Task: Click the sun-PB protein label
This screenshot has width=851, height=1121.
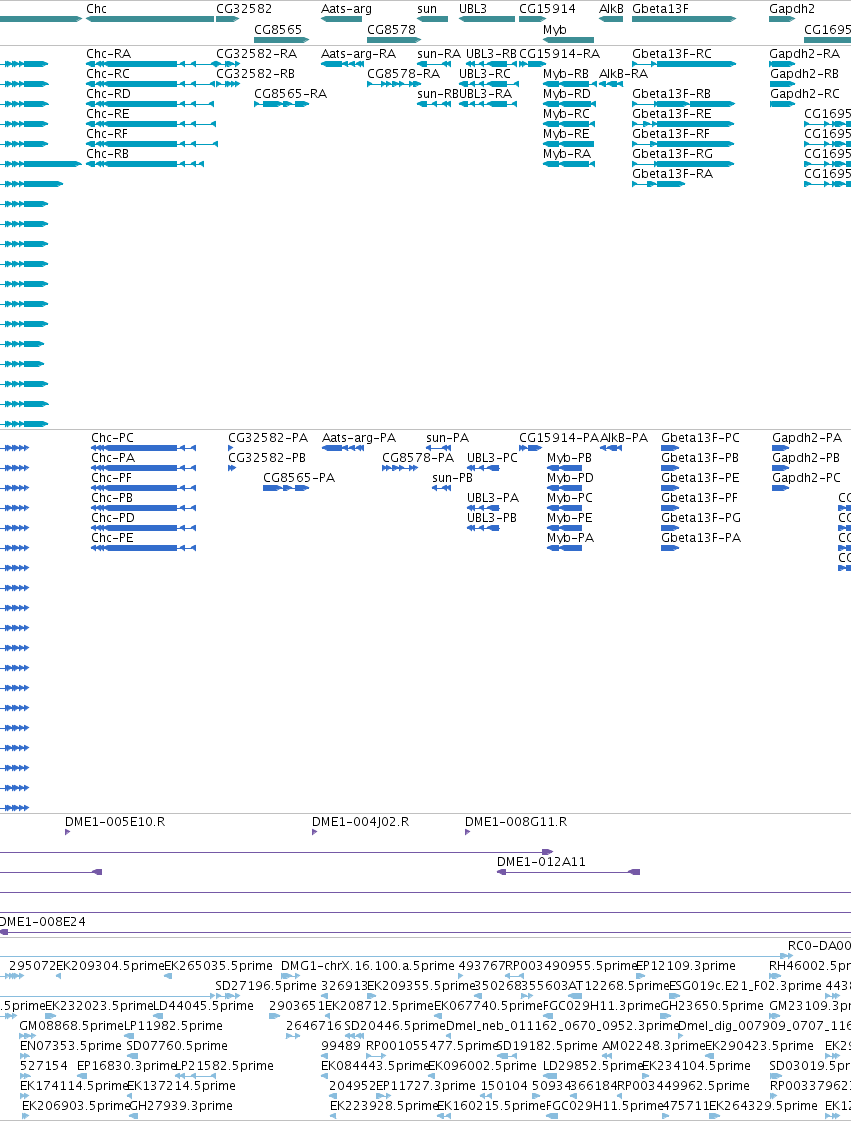Action: (453, 478)
